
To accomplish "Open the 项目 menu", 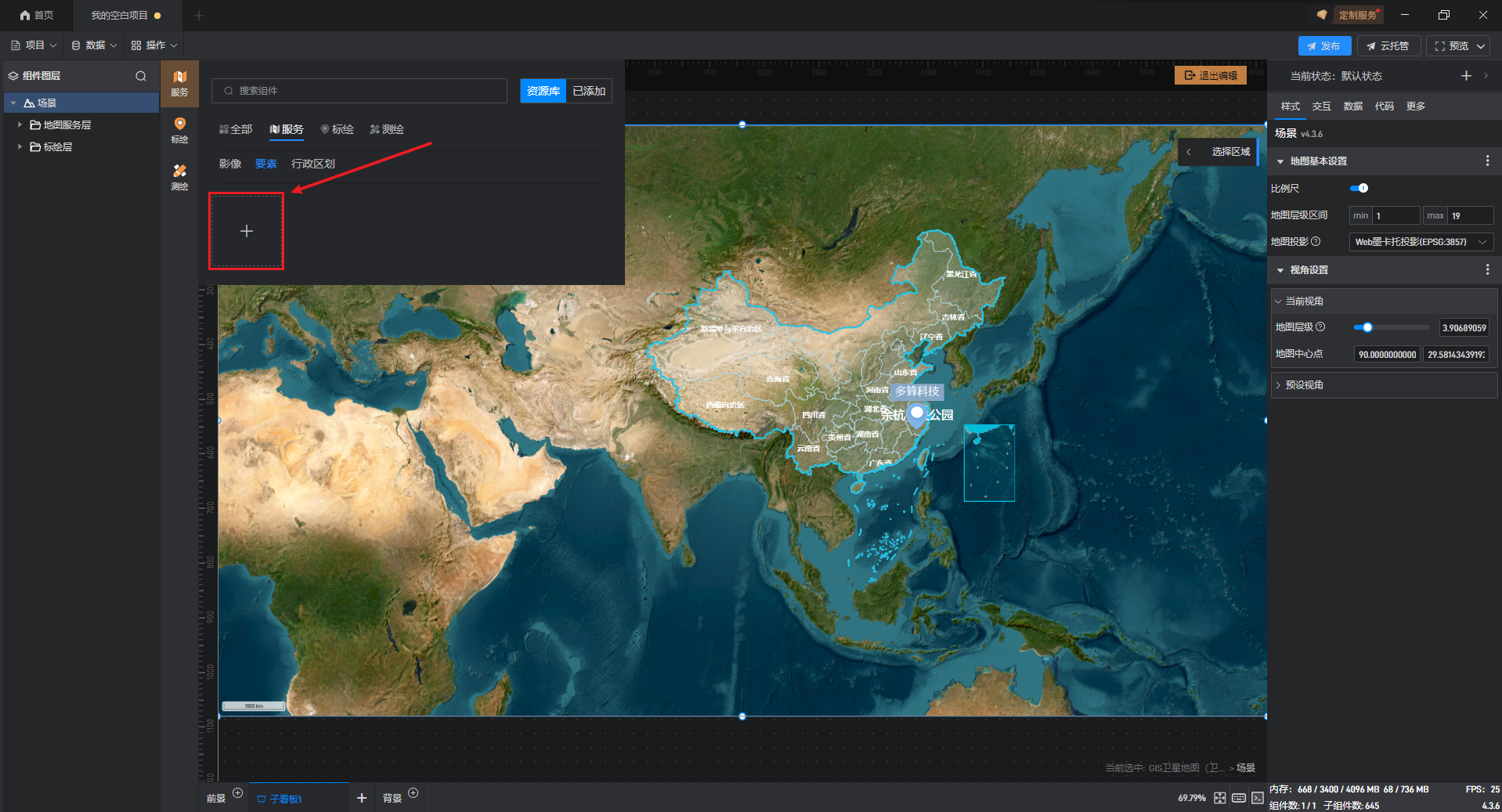I will 34,45.
